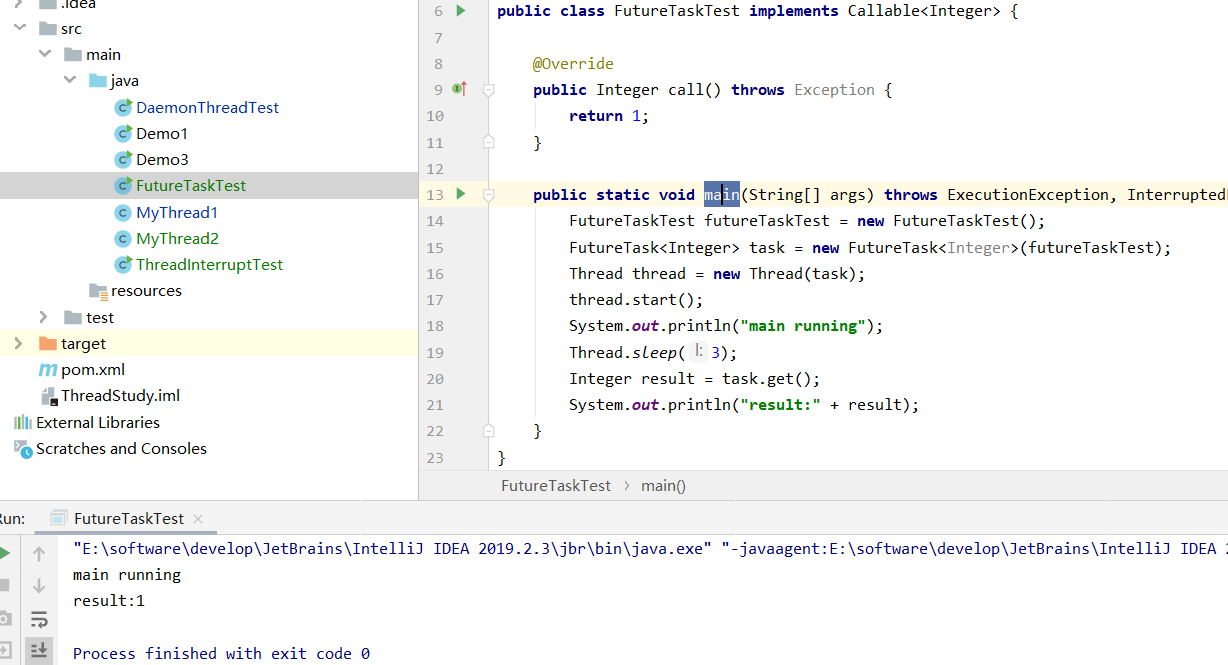Close the FutureTaskTest run tab
Image resolution: width=1228 pixels, height=665 pixels.
pyautogui.click(x=198, y=518)
